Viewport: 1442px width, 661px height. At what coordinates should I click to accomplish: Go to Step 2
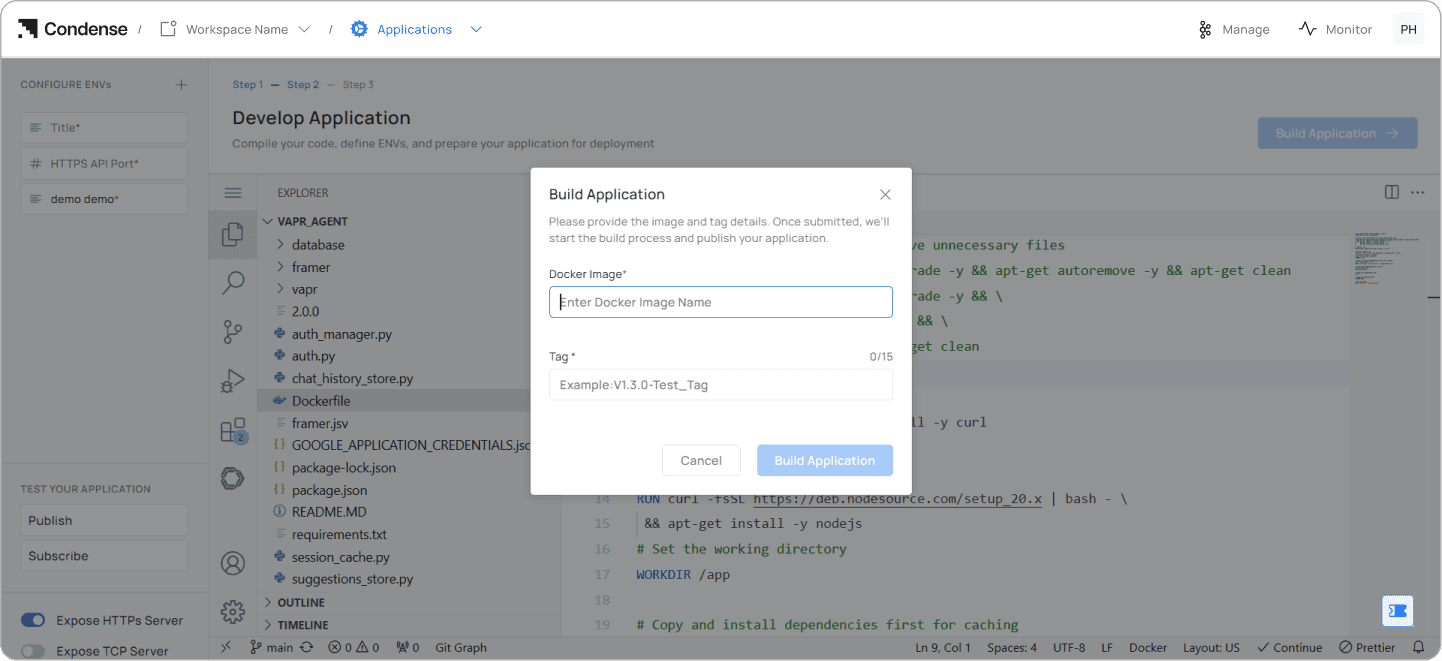point(303,85)
